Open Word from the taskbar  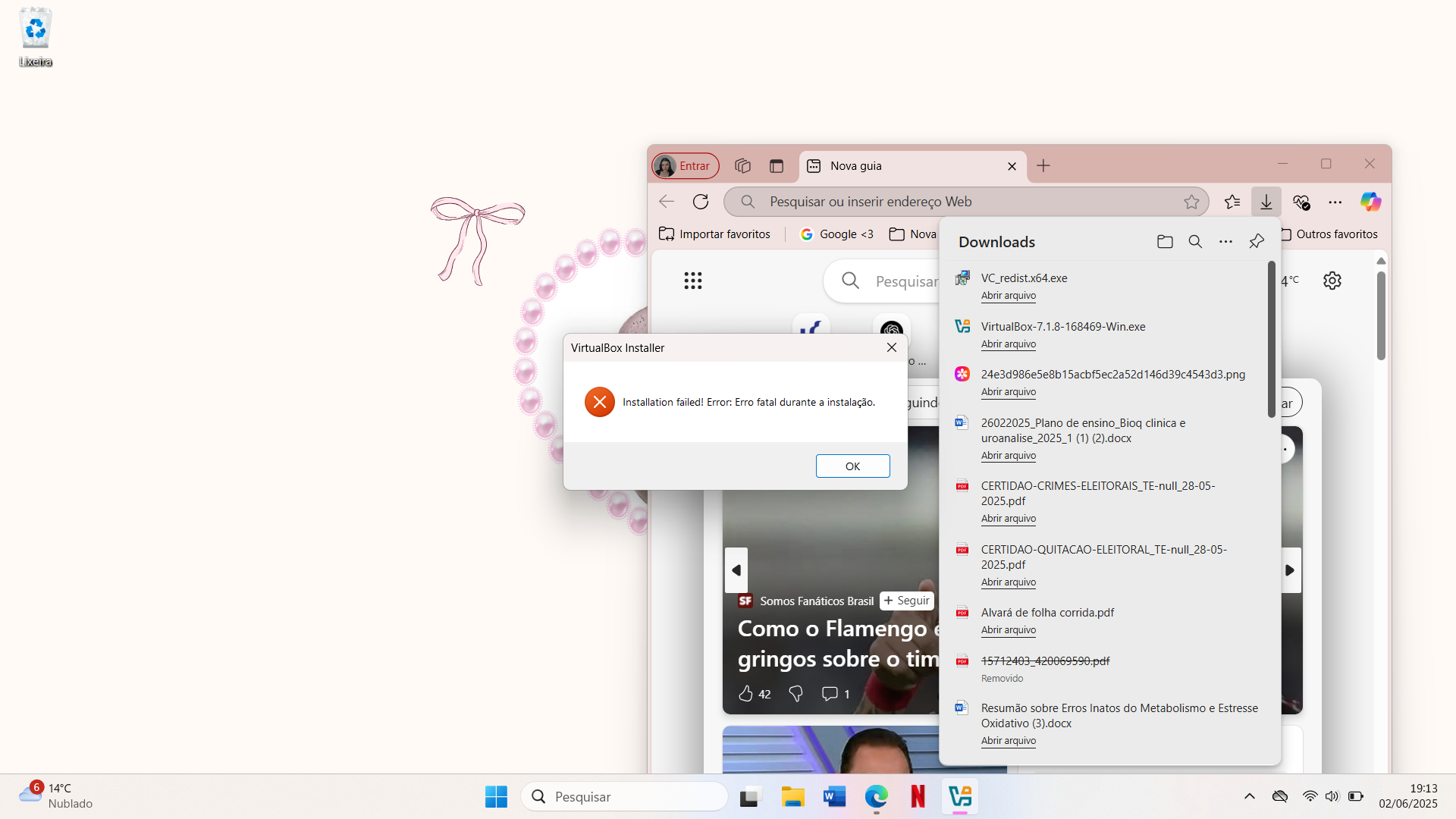[834, 796]
